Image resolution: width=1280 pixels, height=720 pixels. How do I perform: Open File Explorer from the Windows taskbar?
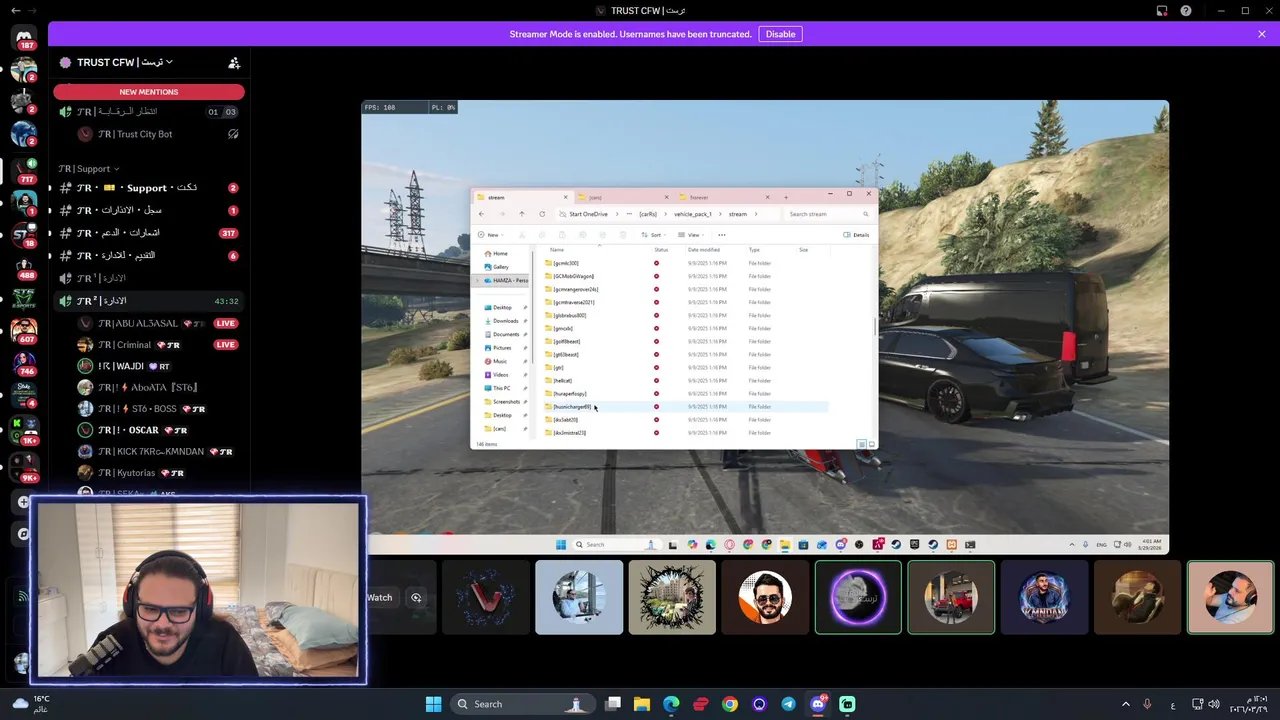pyautogui.click(x=642, y=704)
